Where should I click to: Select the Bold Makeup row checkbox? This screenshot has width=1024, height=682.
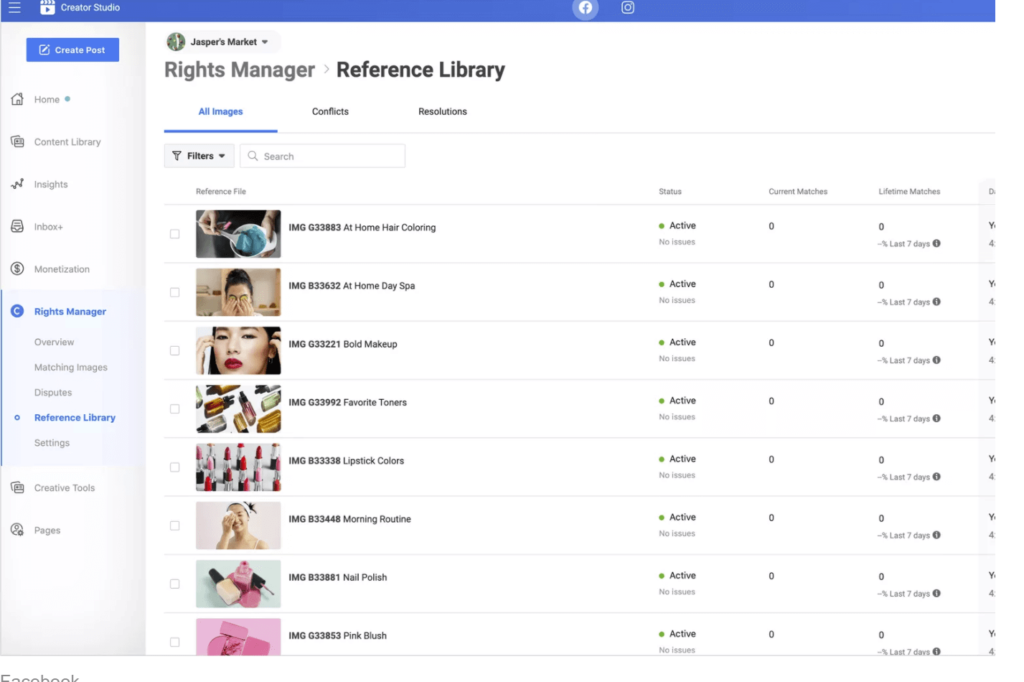(x=175, y=351)
